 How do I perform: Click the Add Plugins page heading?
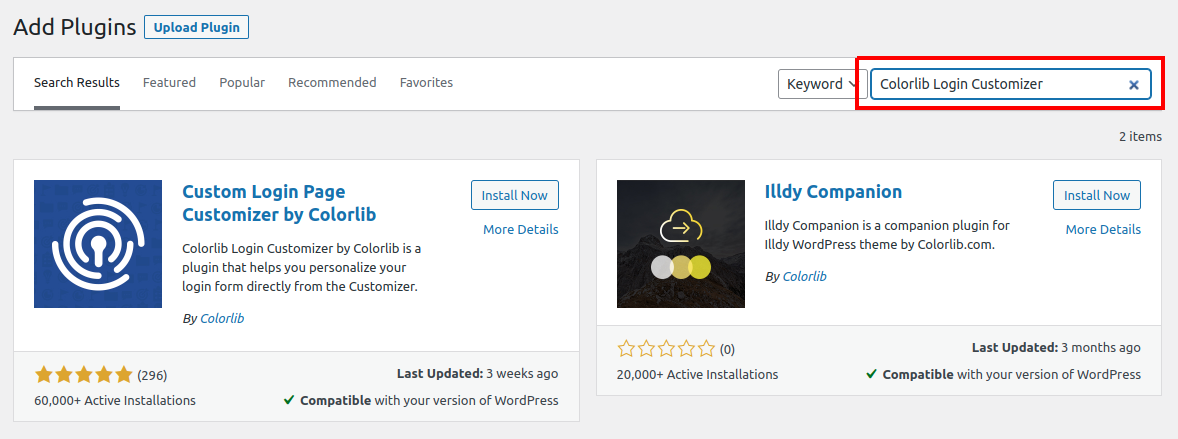coord(74,28)
